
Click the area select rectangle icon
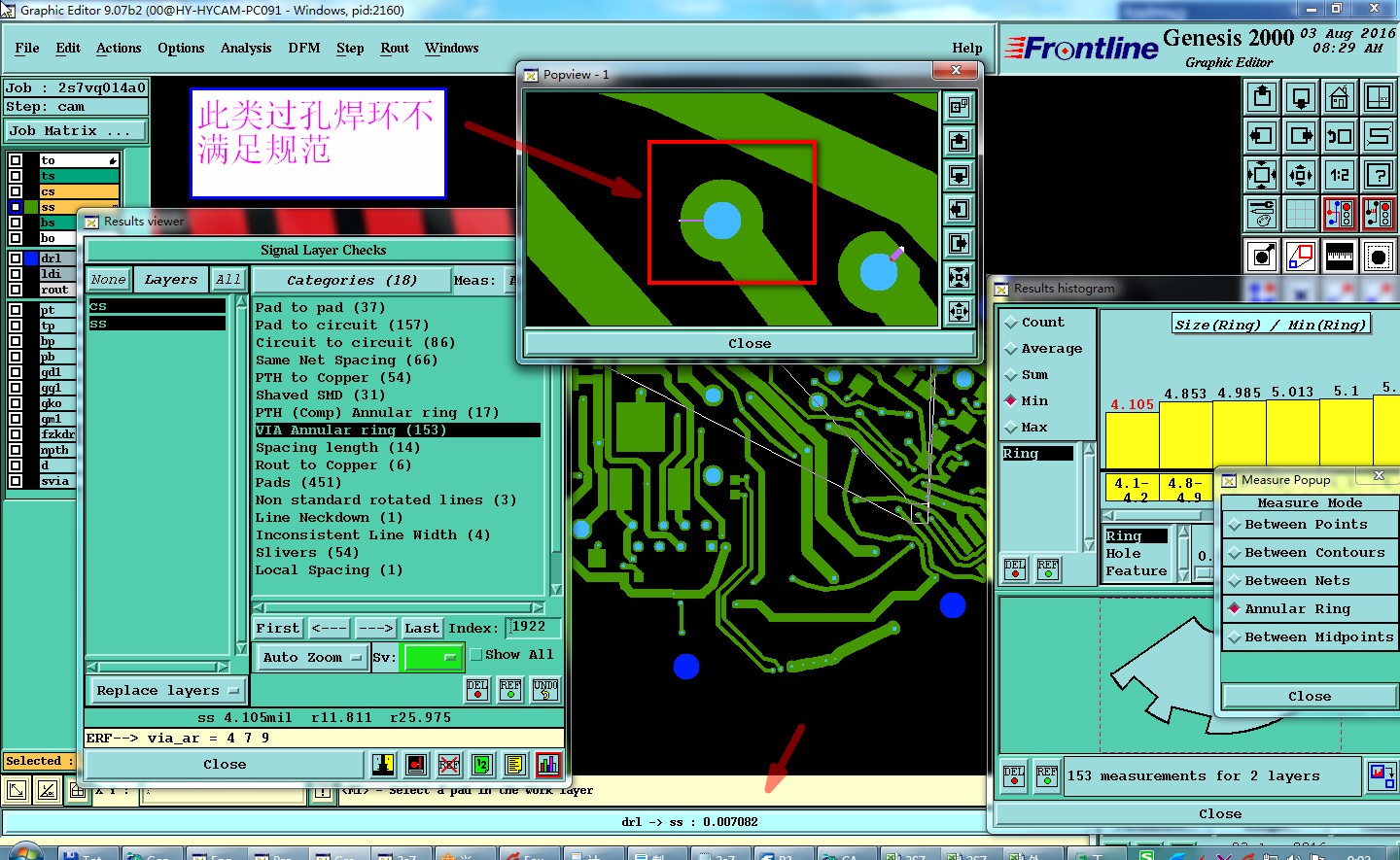(1301, 257)
